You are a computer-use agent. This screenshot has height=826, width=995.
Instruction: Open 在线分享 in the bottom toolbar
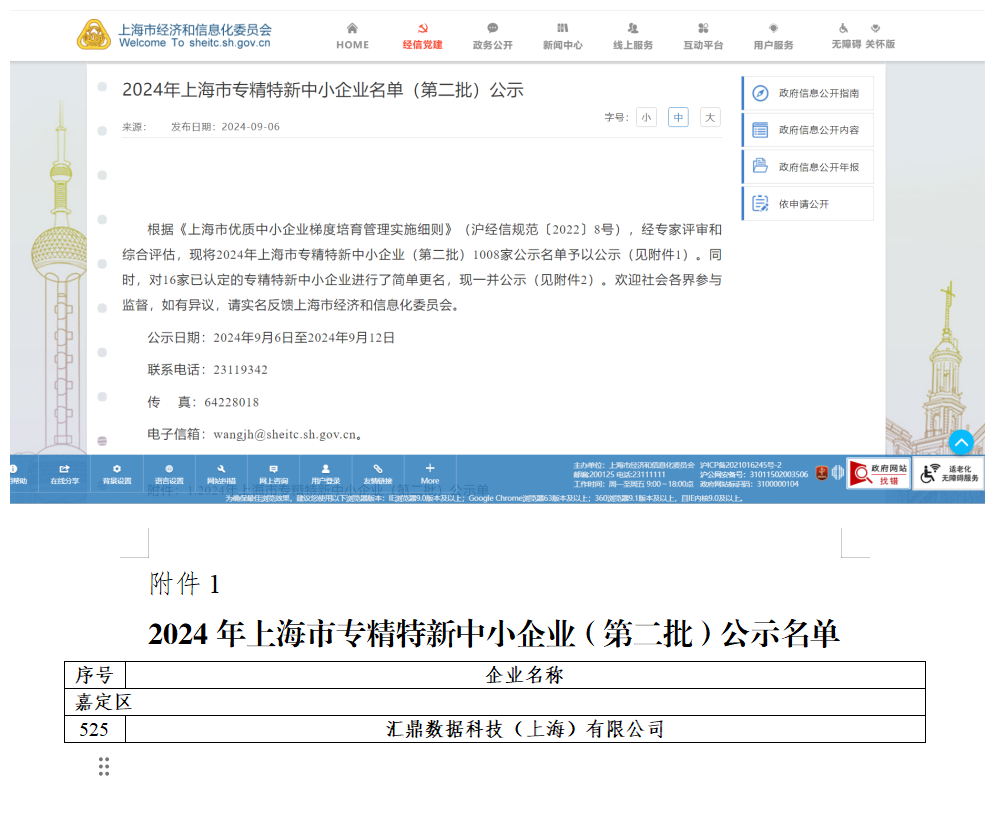pos(65,474)
